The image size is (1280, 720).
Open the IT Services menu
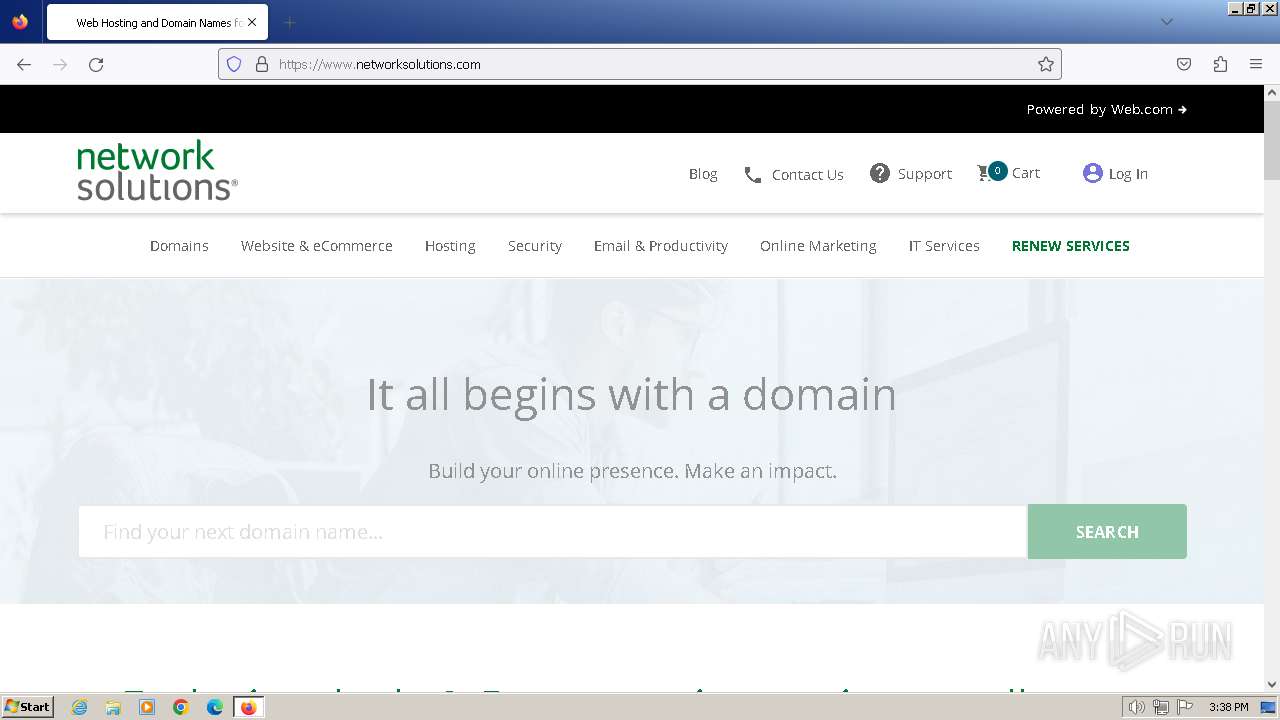pos(944,246)
